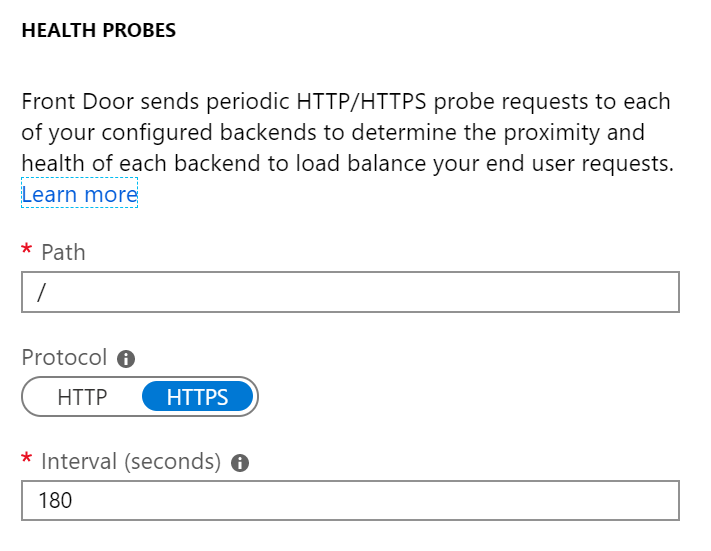Open the Learn more link
The image size is (711, 551).
tap(79, 194)
